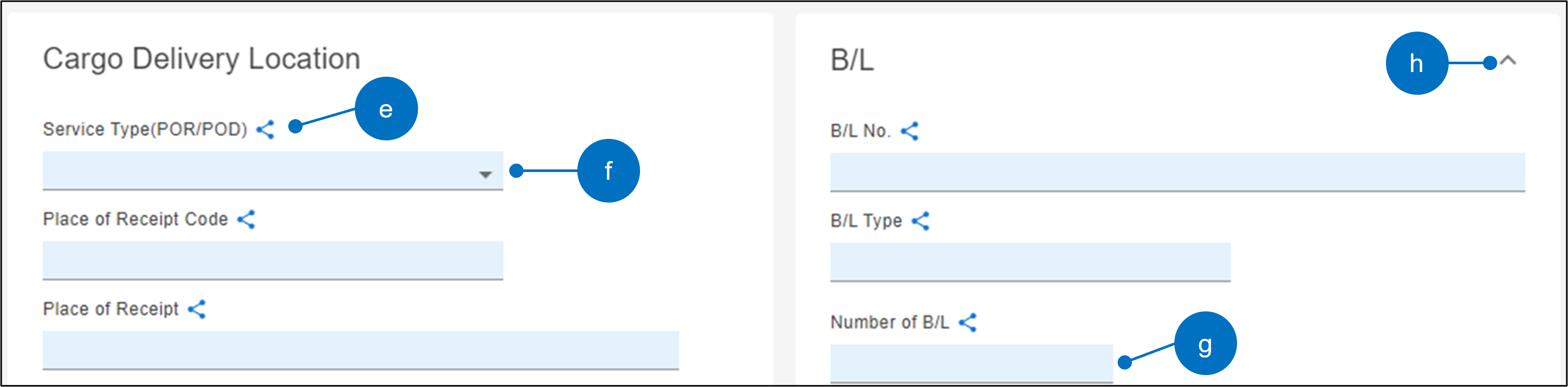Viewport: 1568px width, 387px height.
Task: Click share icon next to Place of Receipt Code
Action: (246, 219)
